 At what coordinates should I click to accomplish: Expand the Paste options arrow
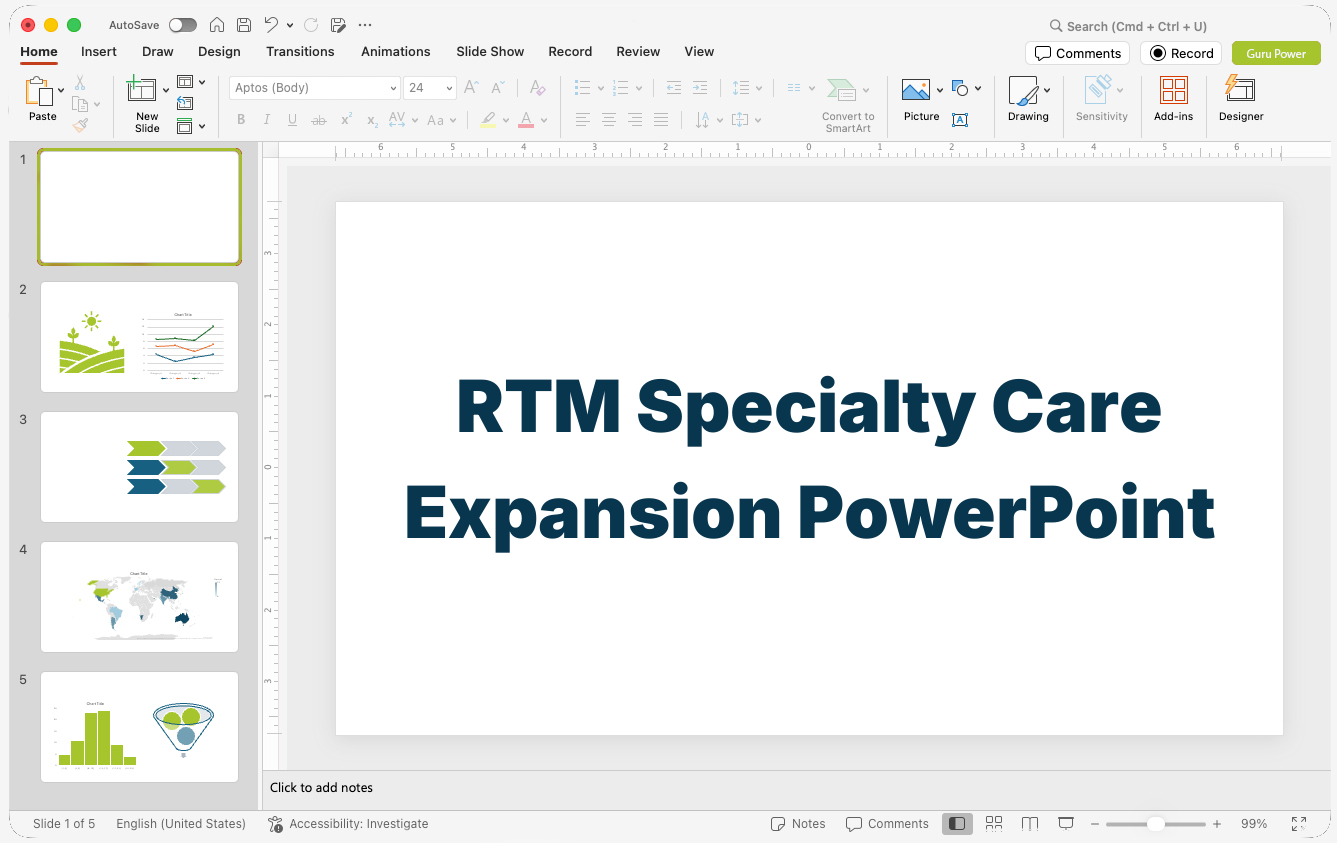point(61,90)
